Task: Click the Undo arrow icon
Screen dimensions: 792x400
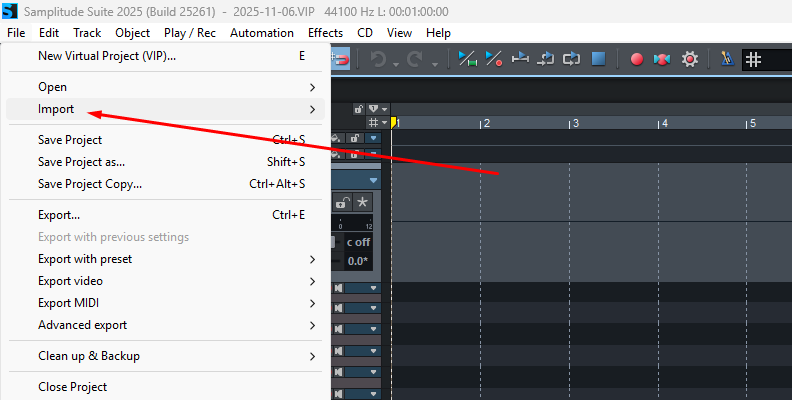Action: pyautogui.click(x=377, y=60)
